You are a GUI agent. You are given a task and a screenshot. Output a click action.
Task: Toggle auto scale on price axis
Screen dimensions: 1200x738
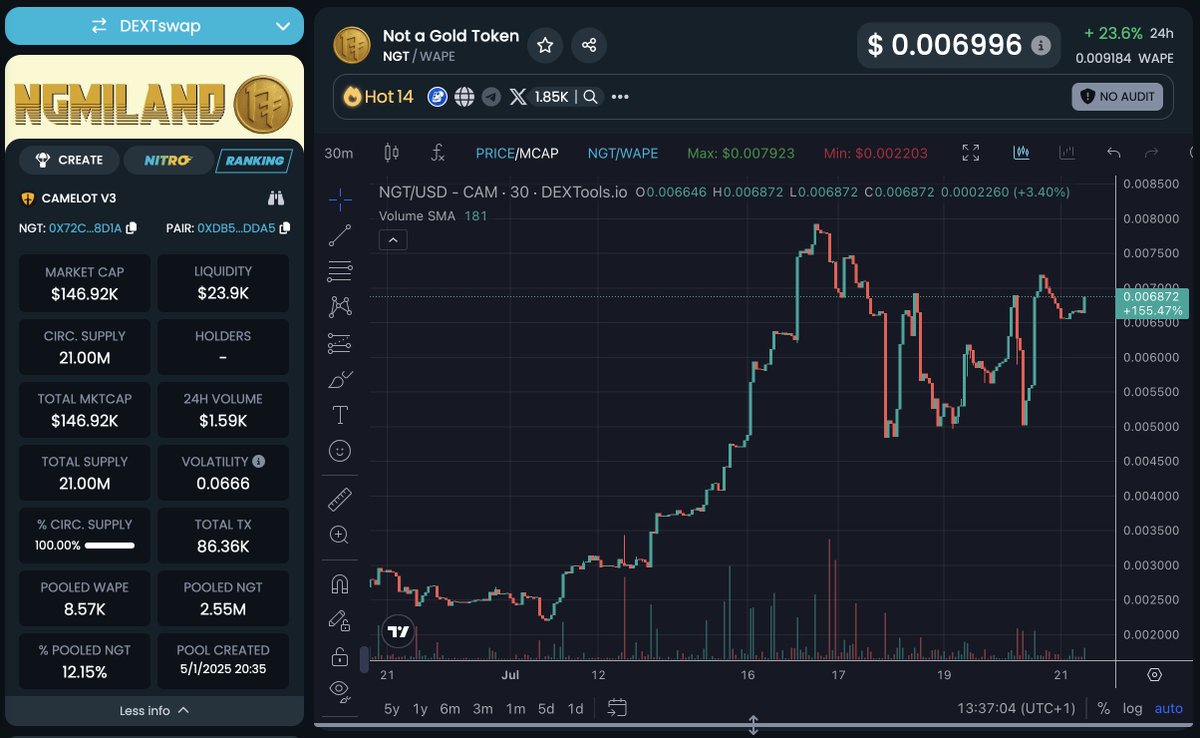tap(1168, 708)
